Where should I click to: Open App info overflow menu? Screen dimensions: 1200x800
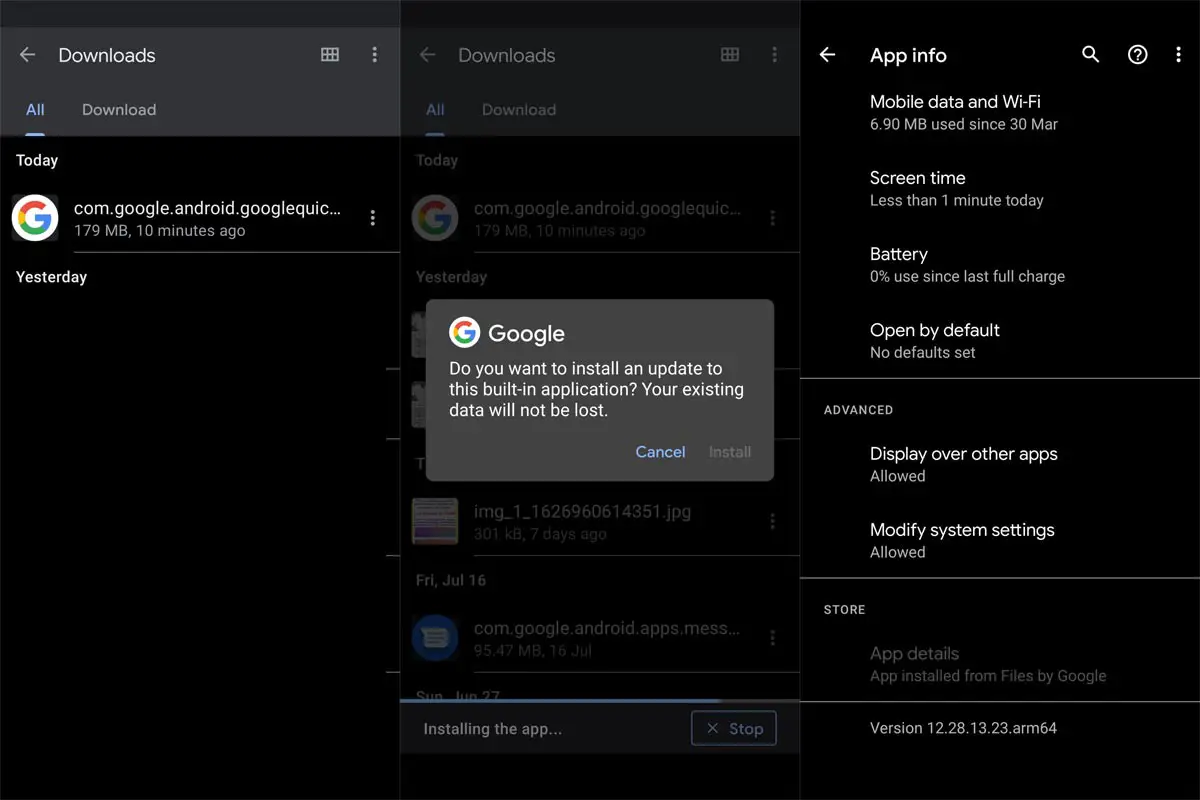pyautogui.click(x=1178, y=55)
